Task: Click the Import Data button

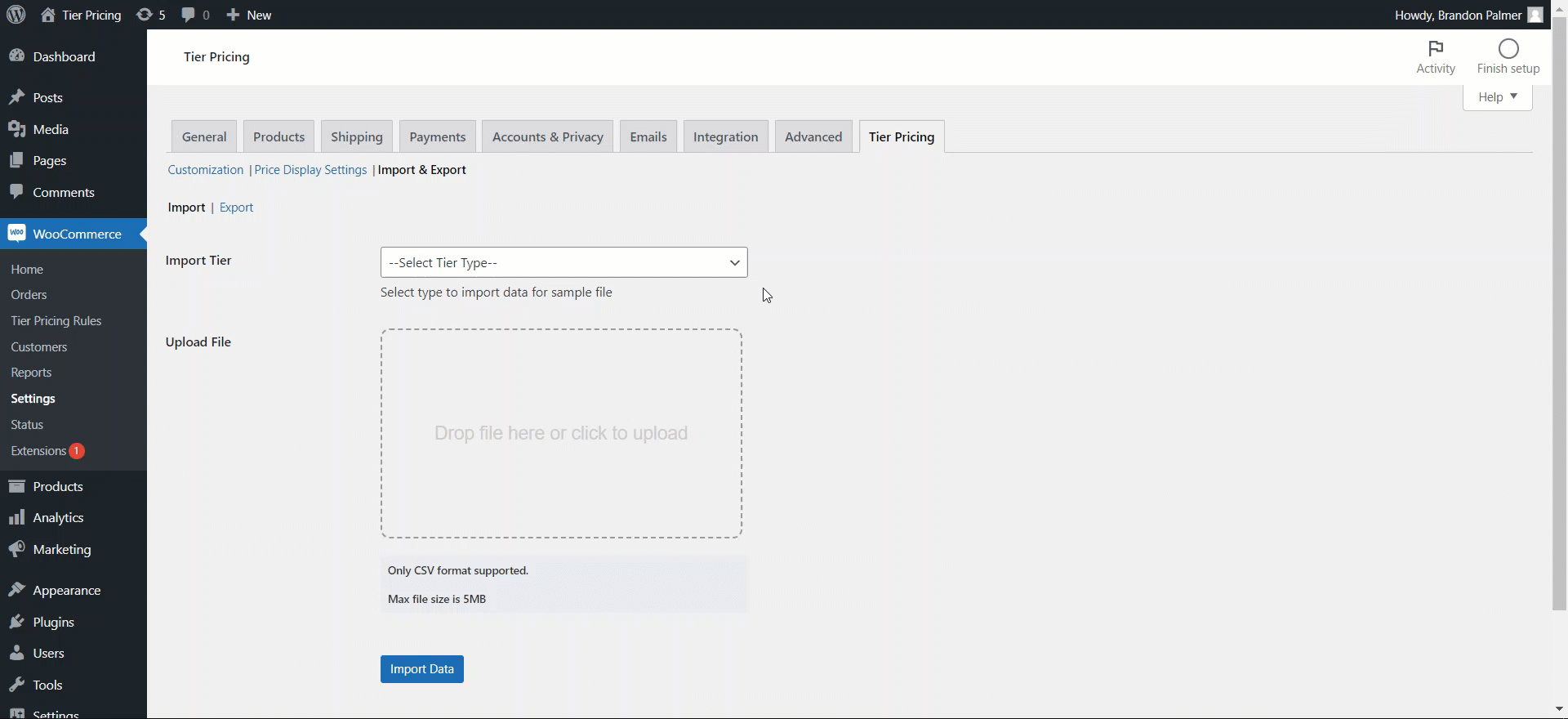Action: [422, 669]
